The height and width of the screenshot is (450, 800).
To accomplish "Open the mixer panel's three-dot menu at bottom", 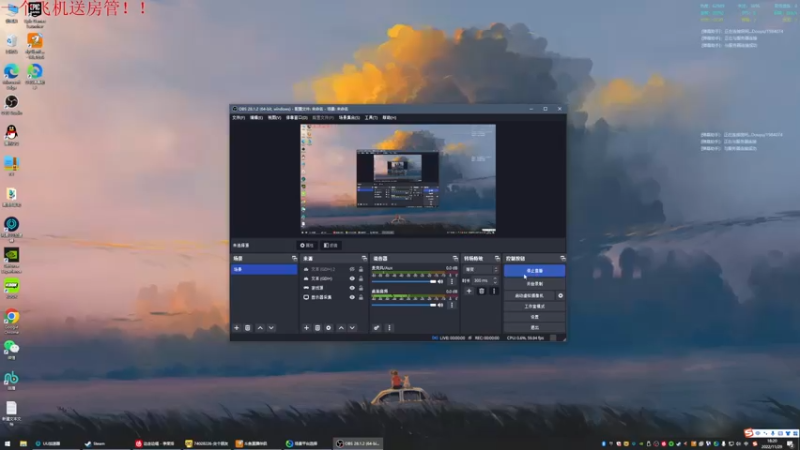I will 389,328.
